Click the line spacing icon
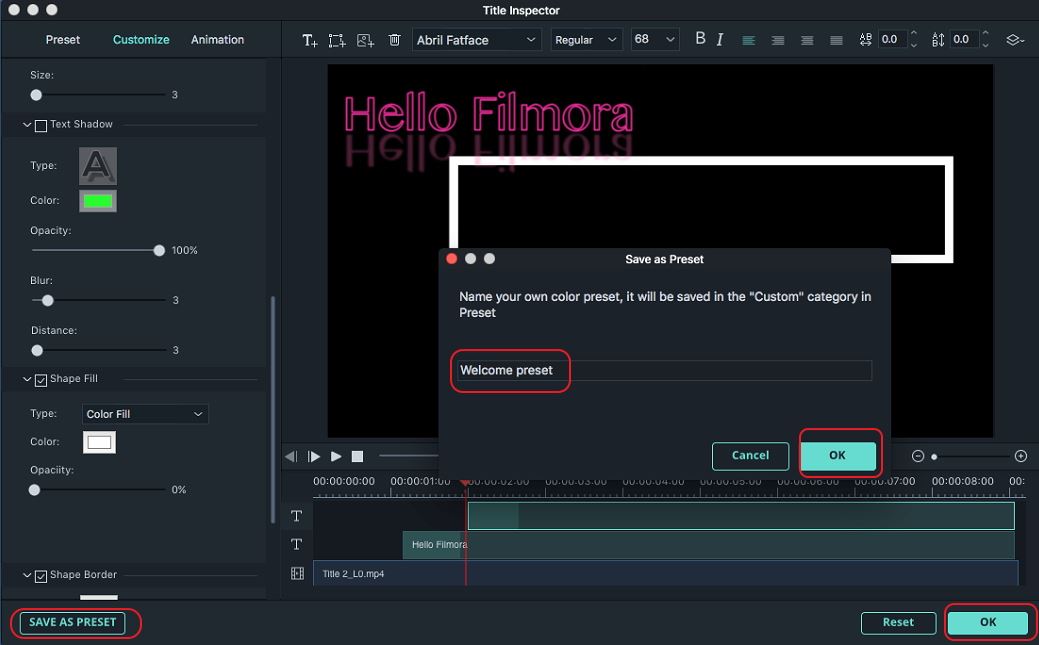1039x645 pixels. pos(938,40)
